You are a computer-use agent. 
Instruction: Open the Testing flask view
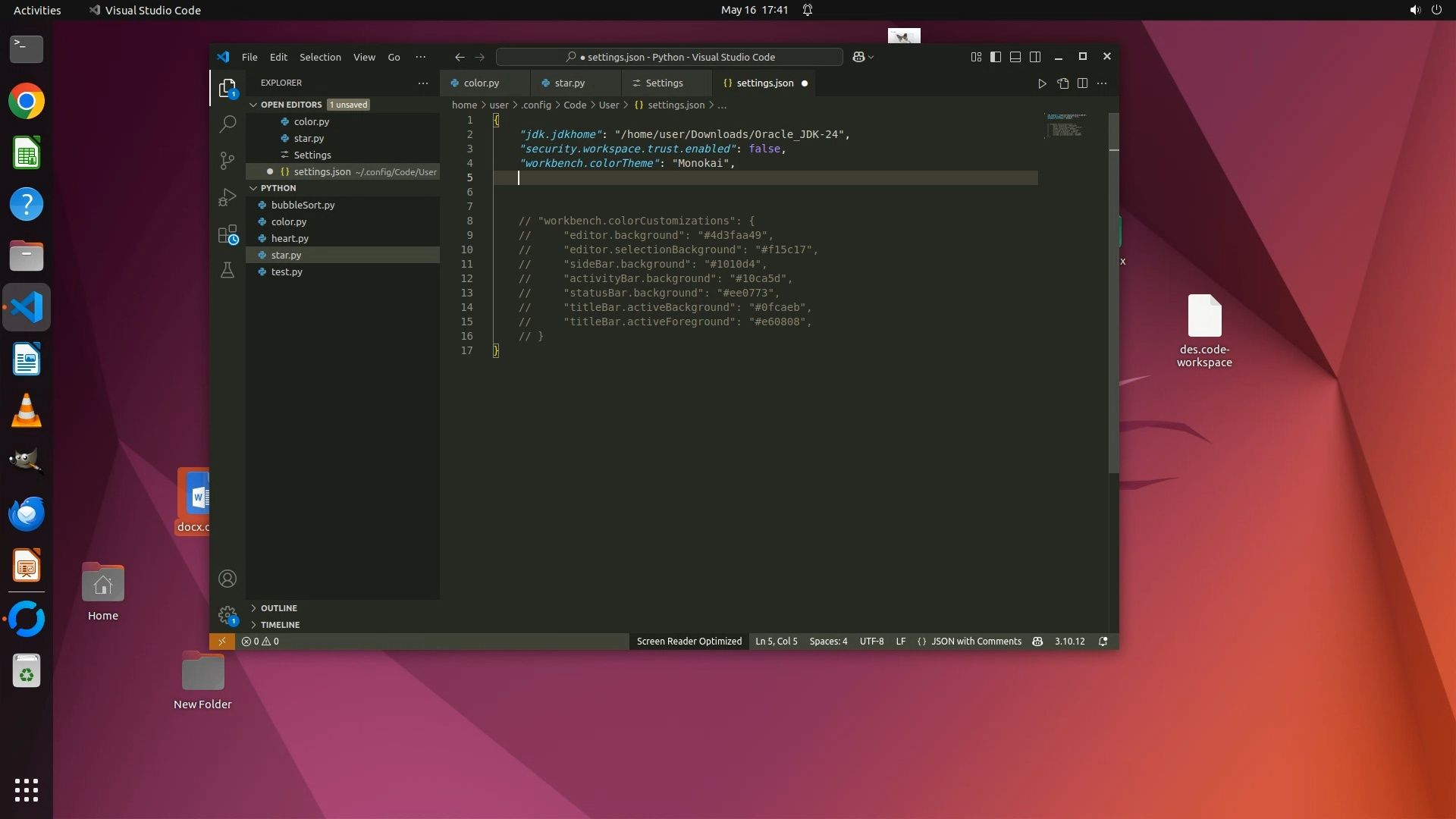coord(227,271)
